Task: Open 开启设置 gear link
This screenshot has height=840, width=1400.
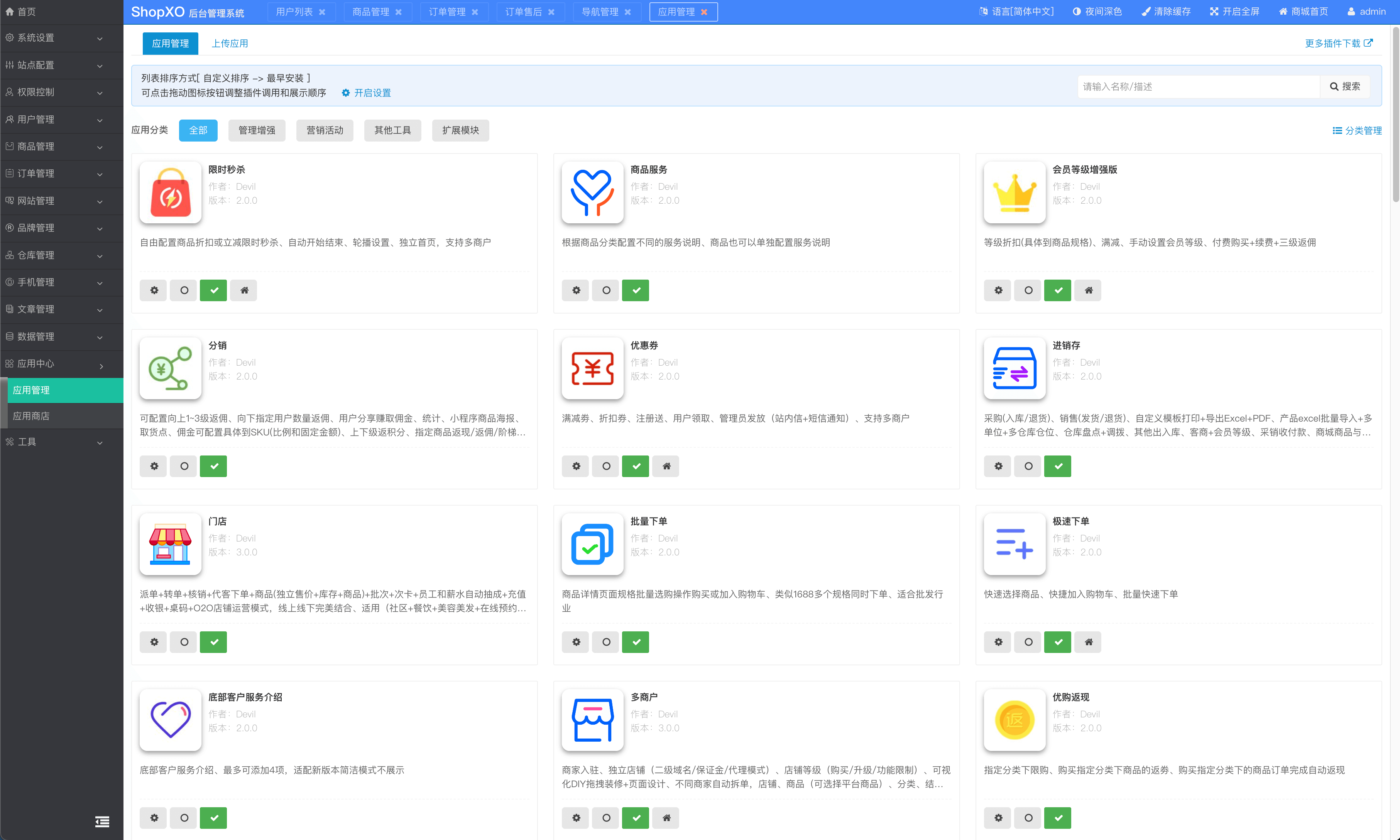Action: [x=367, y=93]
